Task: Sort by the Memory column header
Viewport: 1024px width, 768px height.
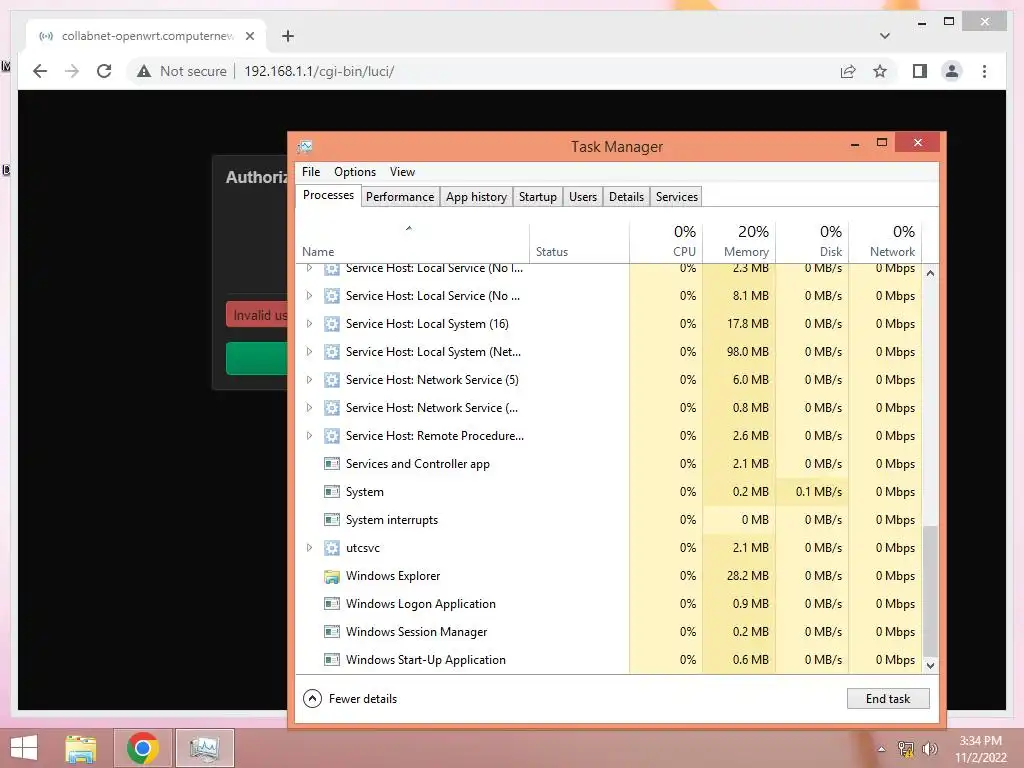Action: tap(739, 242)
